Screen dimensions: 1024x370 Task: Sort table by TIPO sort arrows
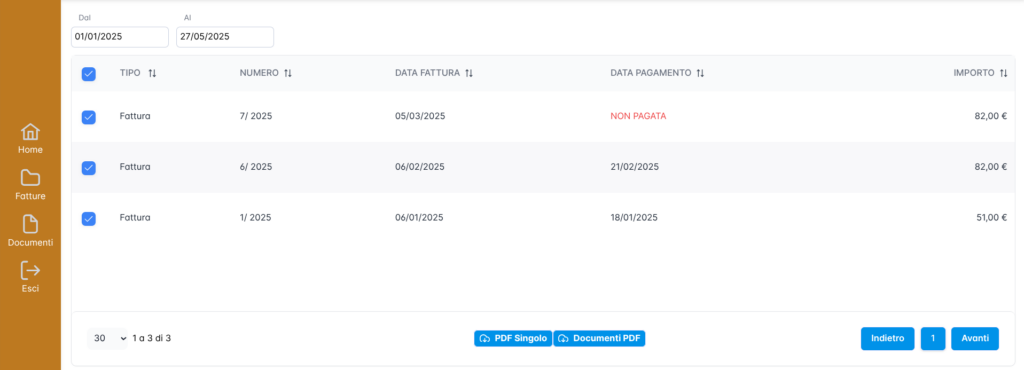152,74
